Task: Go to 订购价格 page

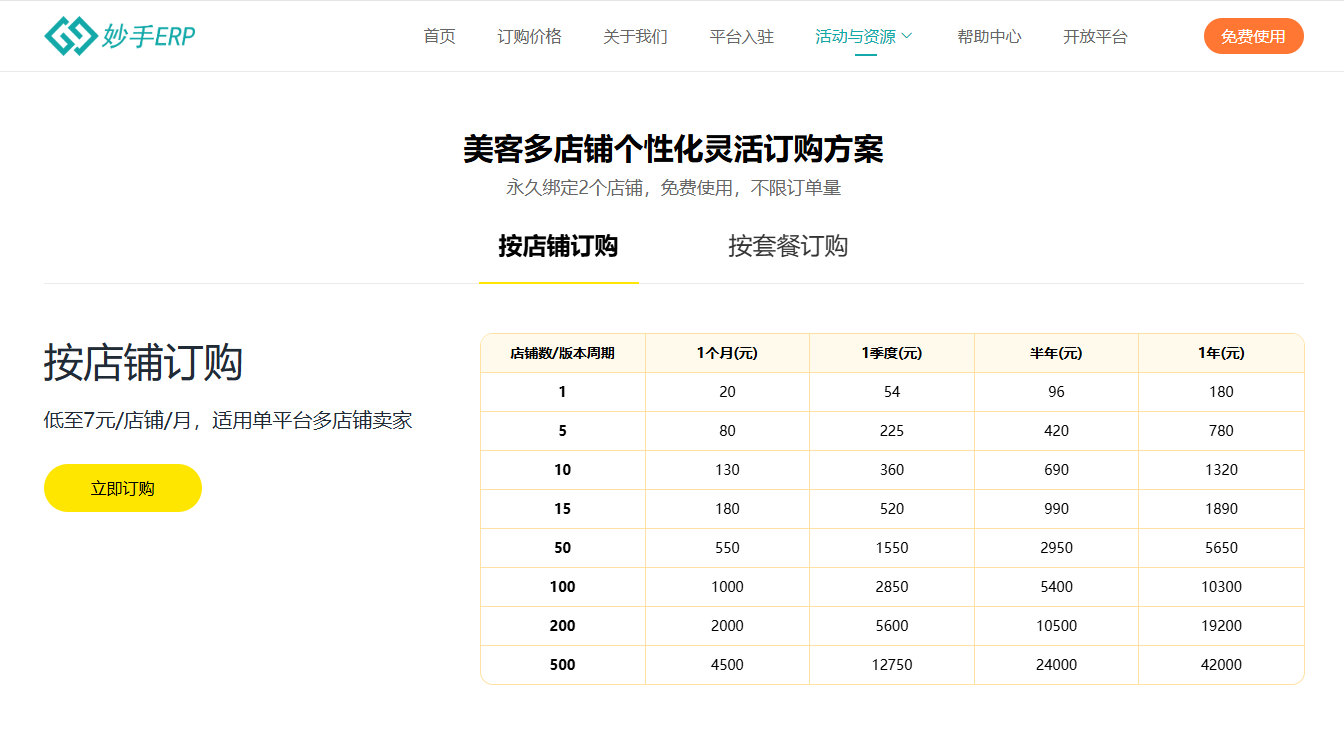Action: 530,36
